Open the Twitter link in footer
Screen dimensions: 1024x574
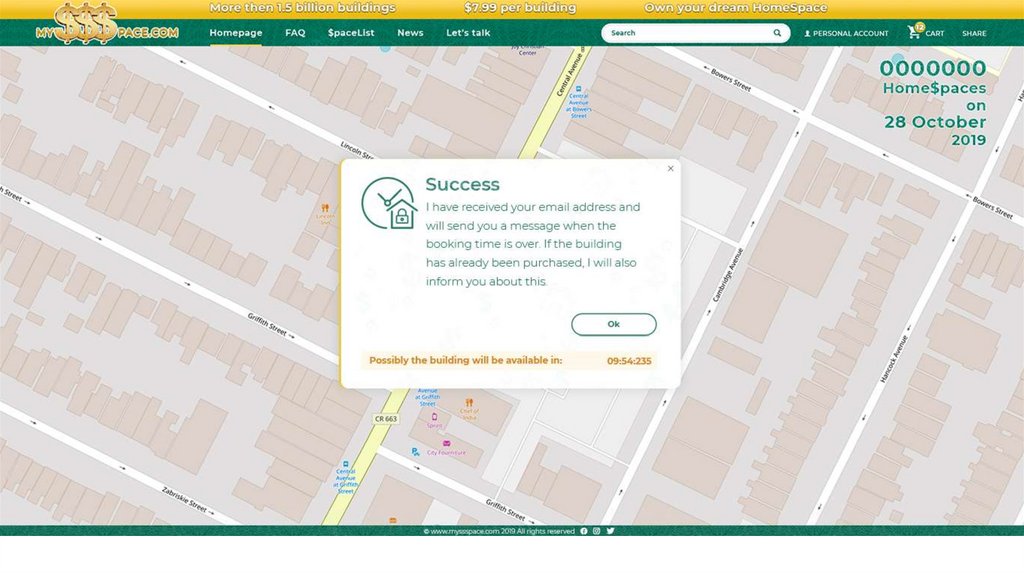(610, 531)
